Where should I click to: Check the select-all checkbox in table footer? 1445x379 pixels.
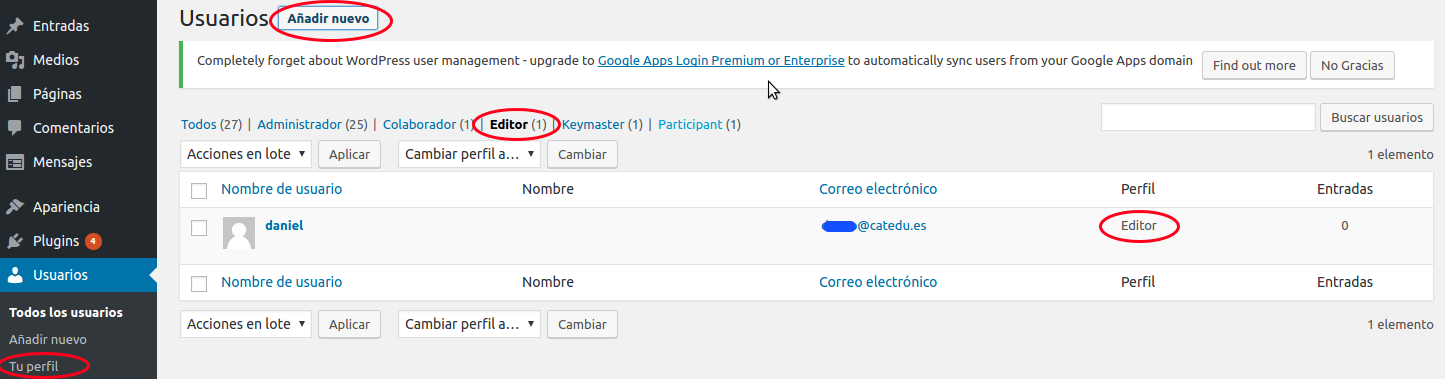coord(199,283)
